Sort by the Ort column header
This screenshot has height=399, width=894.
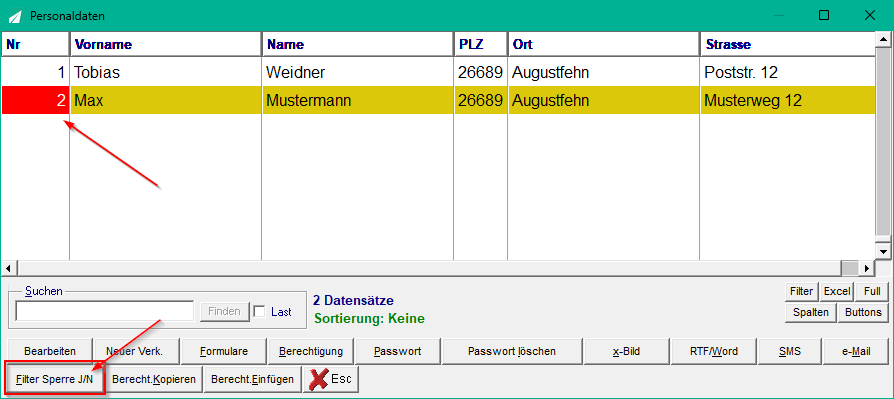pyautogui.click(x=604, y=44)
